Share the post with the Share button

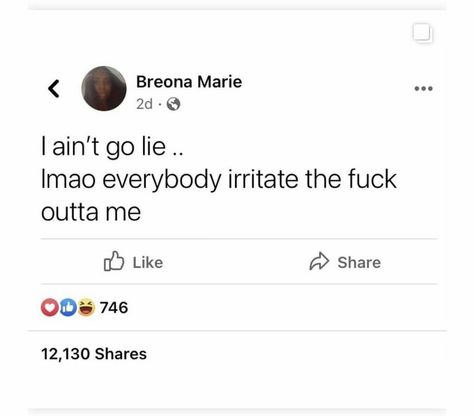pyautogui.click(x=345, y=262)
